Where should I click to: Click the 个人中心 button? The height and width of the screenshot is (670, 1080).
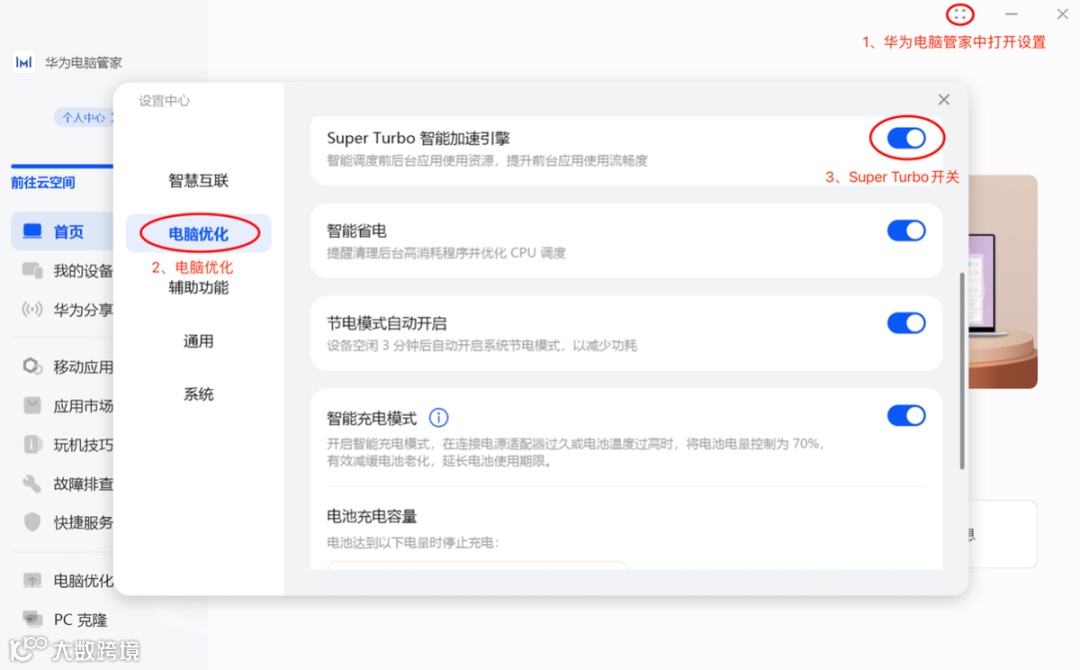[84, 117]
